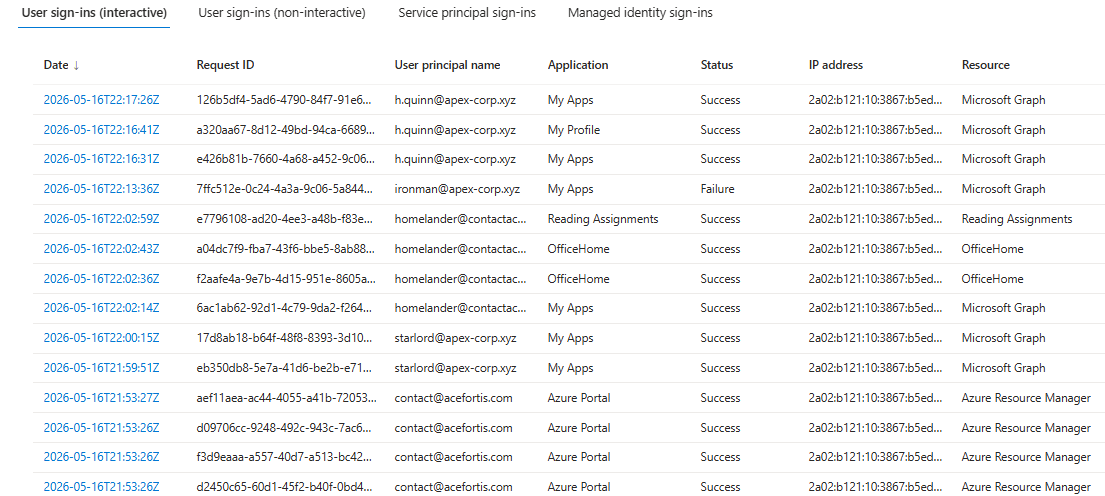1105x496 pixels.
Task: Click Reading Assignments in Resource column
Action: 1017,219
